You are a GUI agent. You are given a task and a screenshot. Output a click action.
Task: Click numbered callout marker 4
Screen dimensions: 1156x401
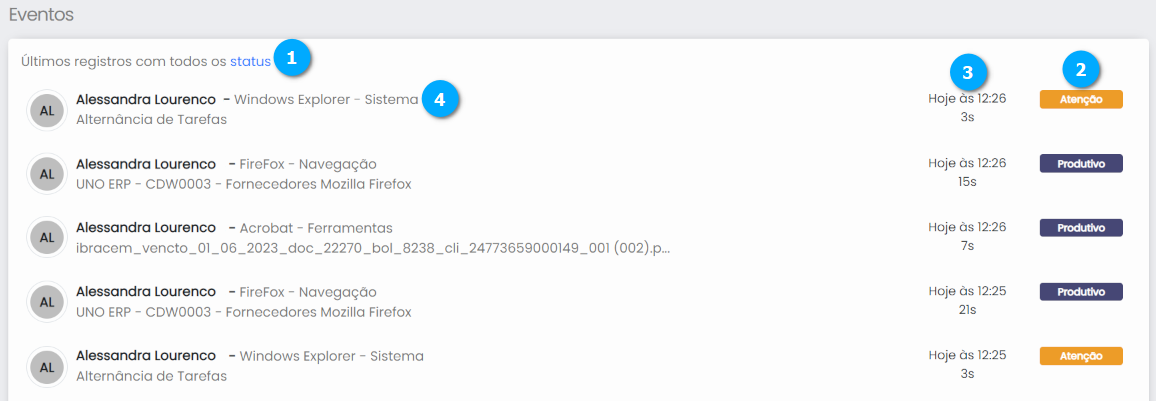point(440,99)
